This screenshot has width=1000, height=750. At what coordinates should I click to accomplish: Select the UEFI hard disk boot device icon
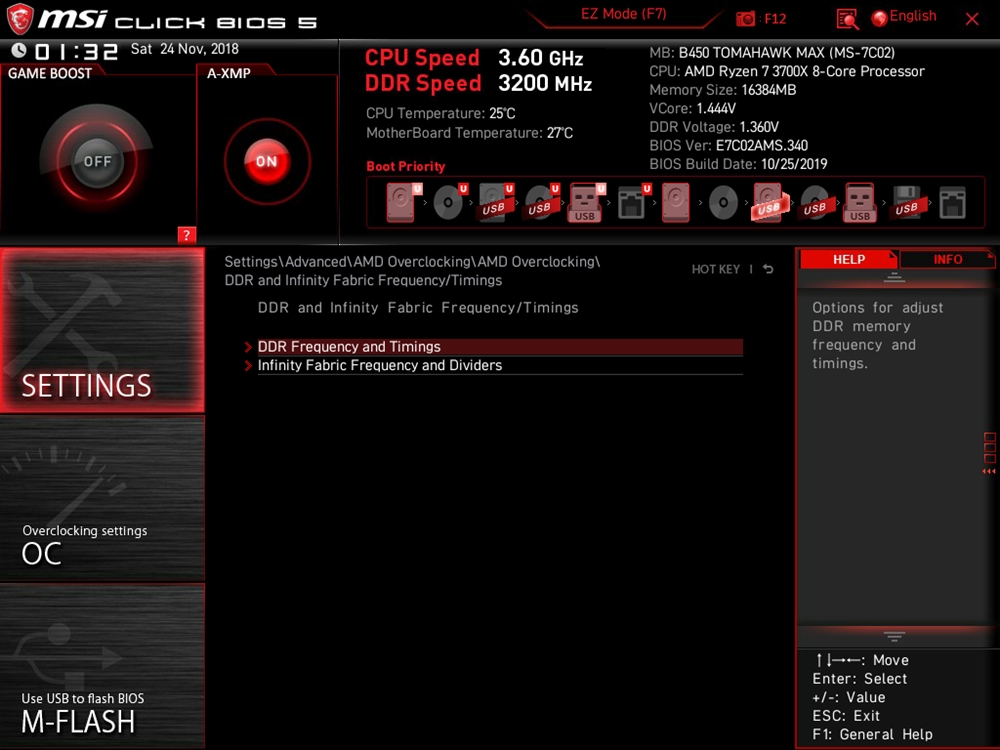coord(402,202)
